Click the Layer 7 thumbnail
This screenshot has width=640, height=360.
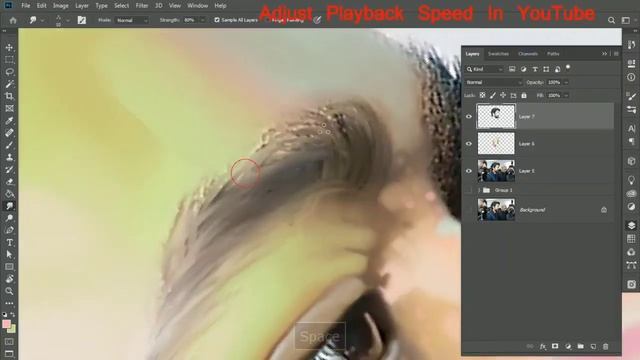[496, 116]
